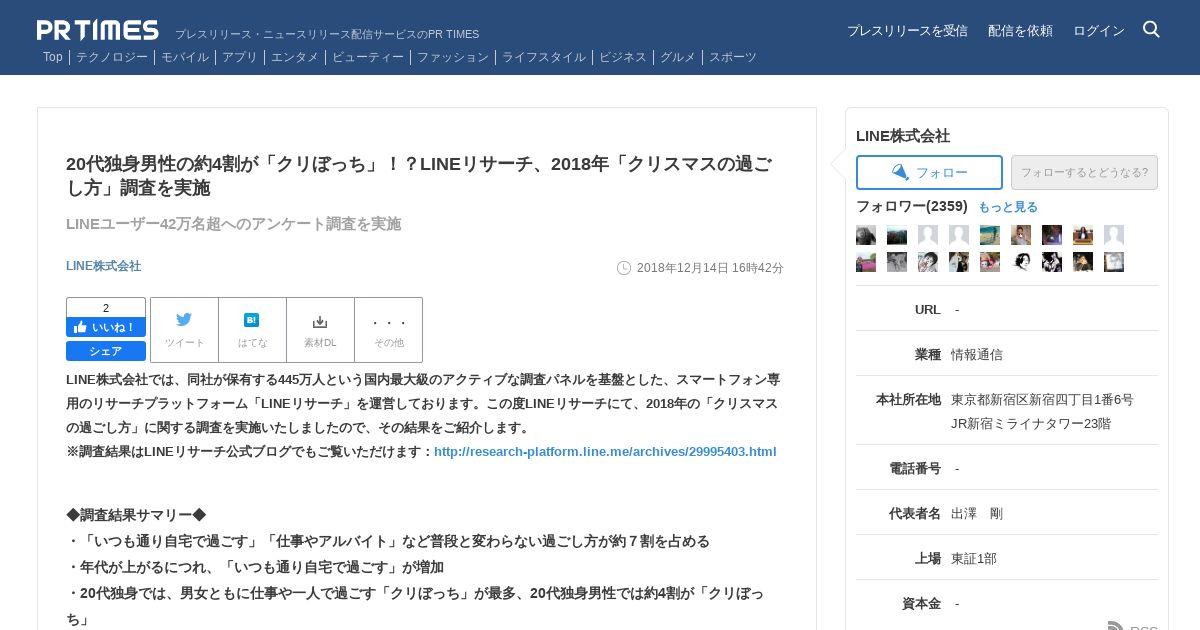
Task: Open the search magnifier icon
Action: [1151, 30]
